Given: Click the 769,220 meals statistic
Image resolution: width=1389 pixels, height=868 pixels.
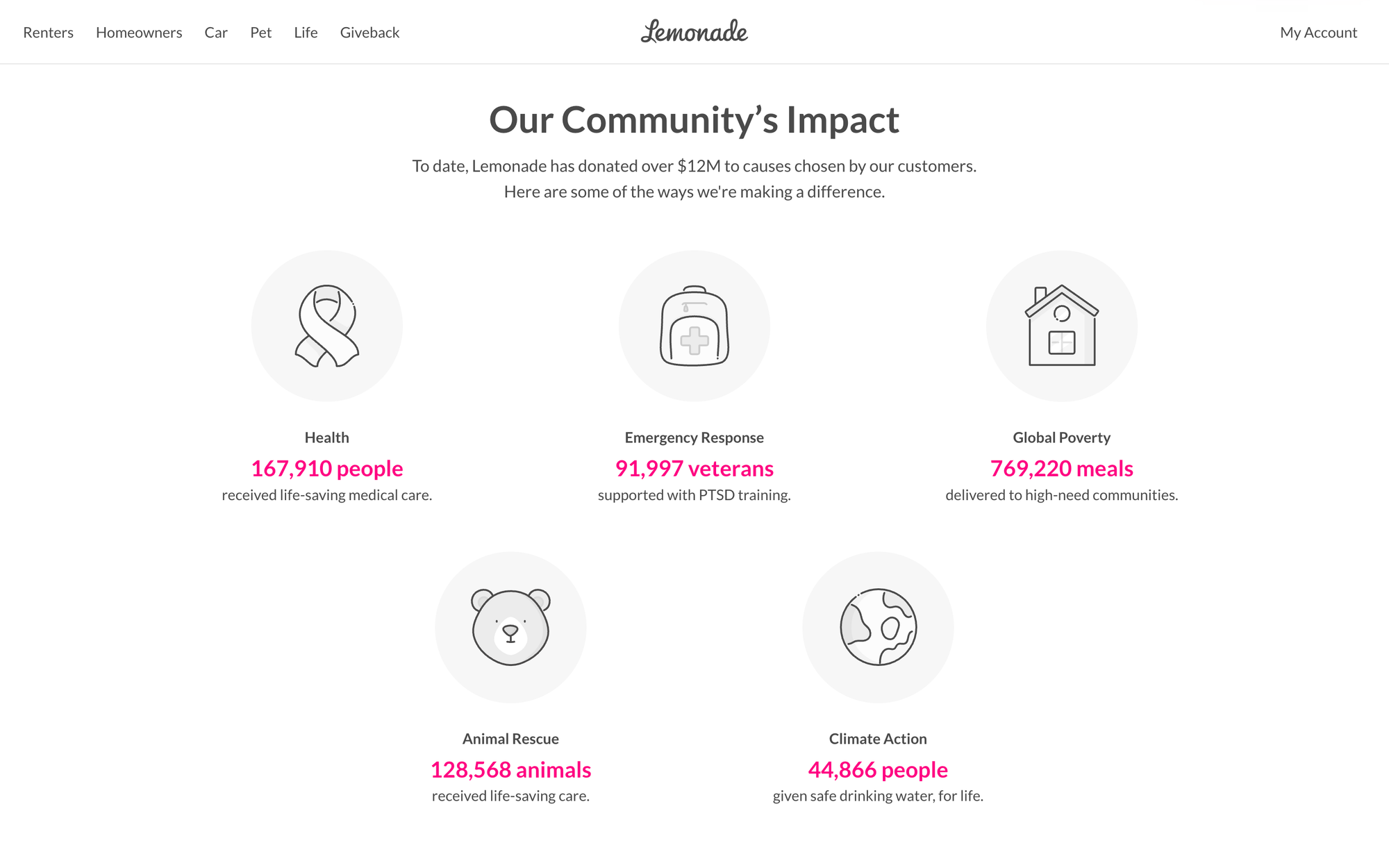Looking at the screenshot, I should (x=1061, y=469).
